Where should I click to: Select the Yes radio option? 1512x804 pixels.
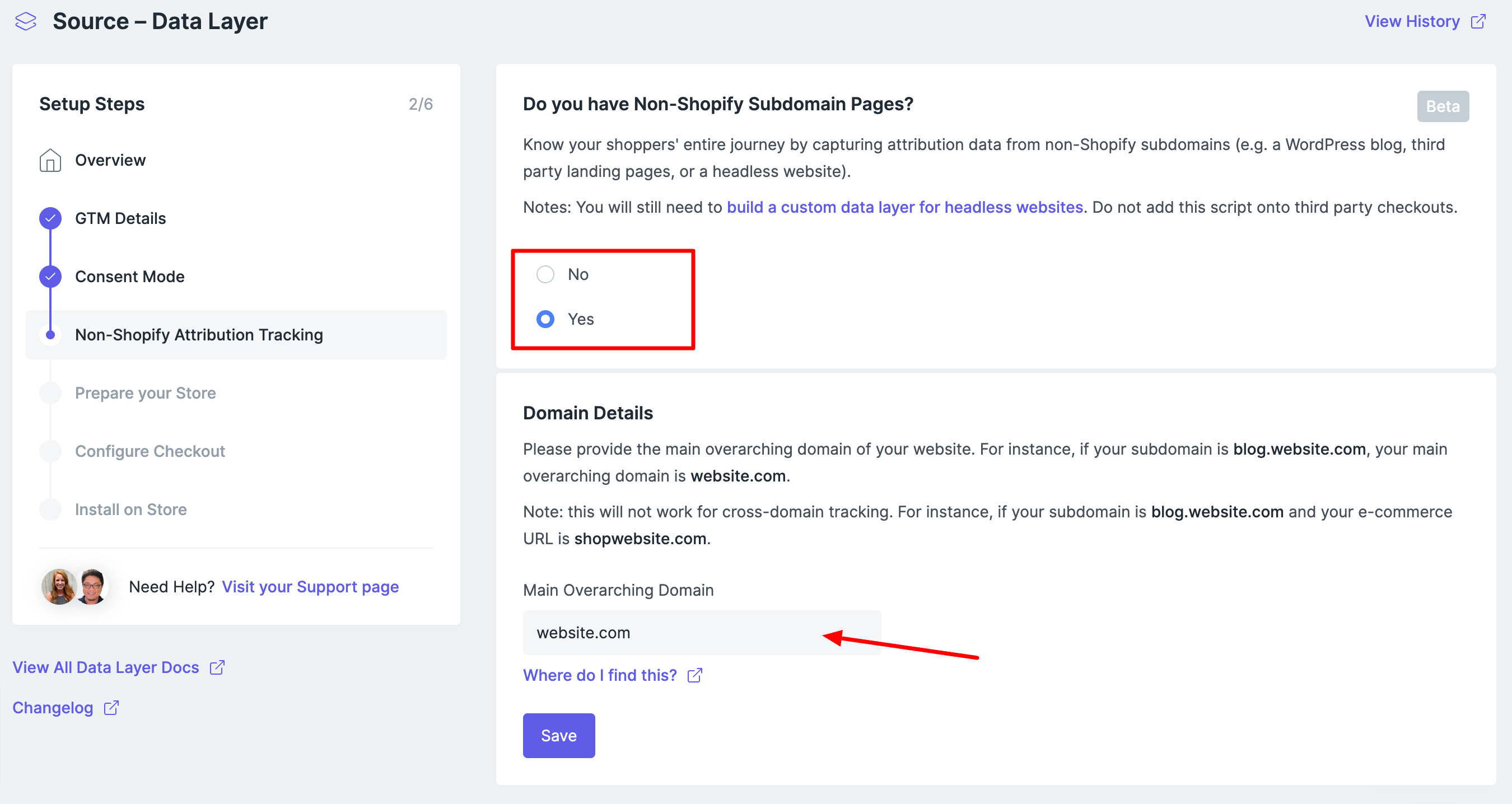coord(545,319)
